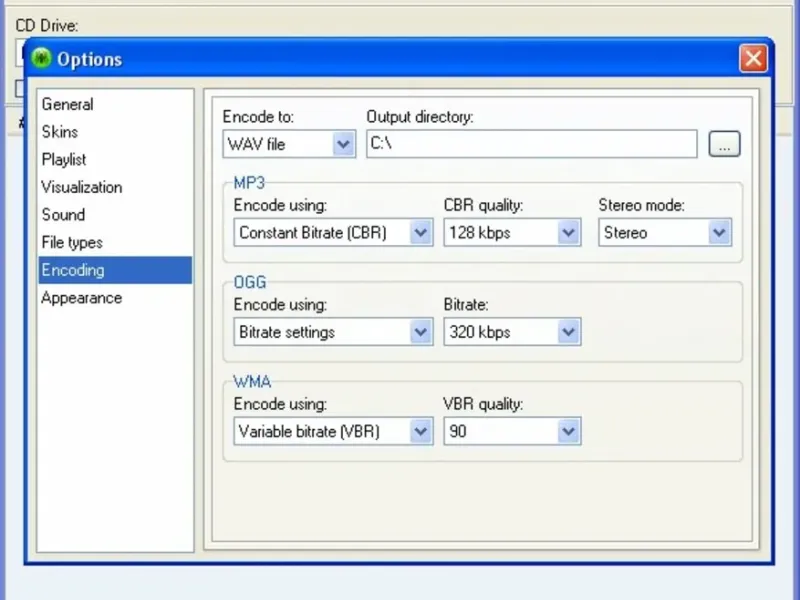Click the OGG group label
Image resolution: width=800 pixels, height=600 pixels.
click(250, 282)
